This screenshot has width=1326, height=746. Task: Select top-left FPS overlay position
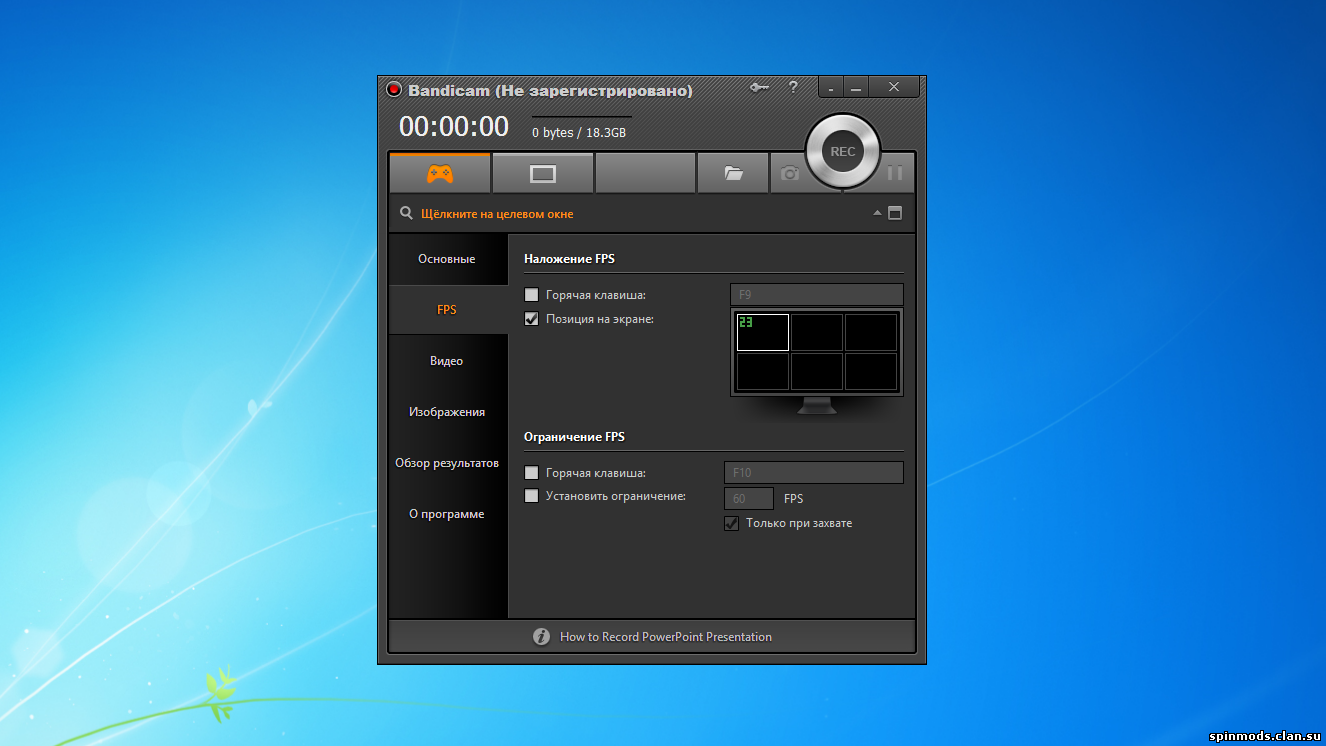(763, 332)
